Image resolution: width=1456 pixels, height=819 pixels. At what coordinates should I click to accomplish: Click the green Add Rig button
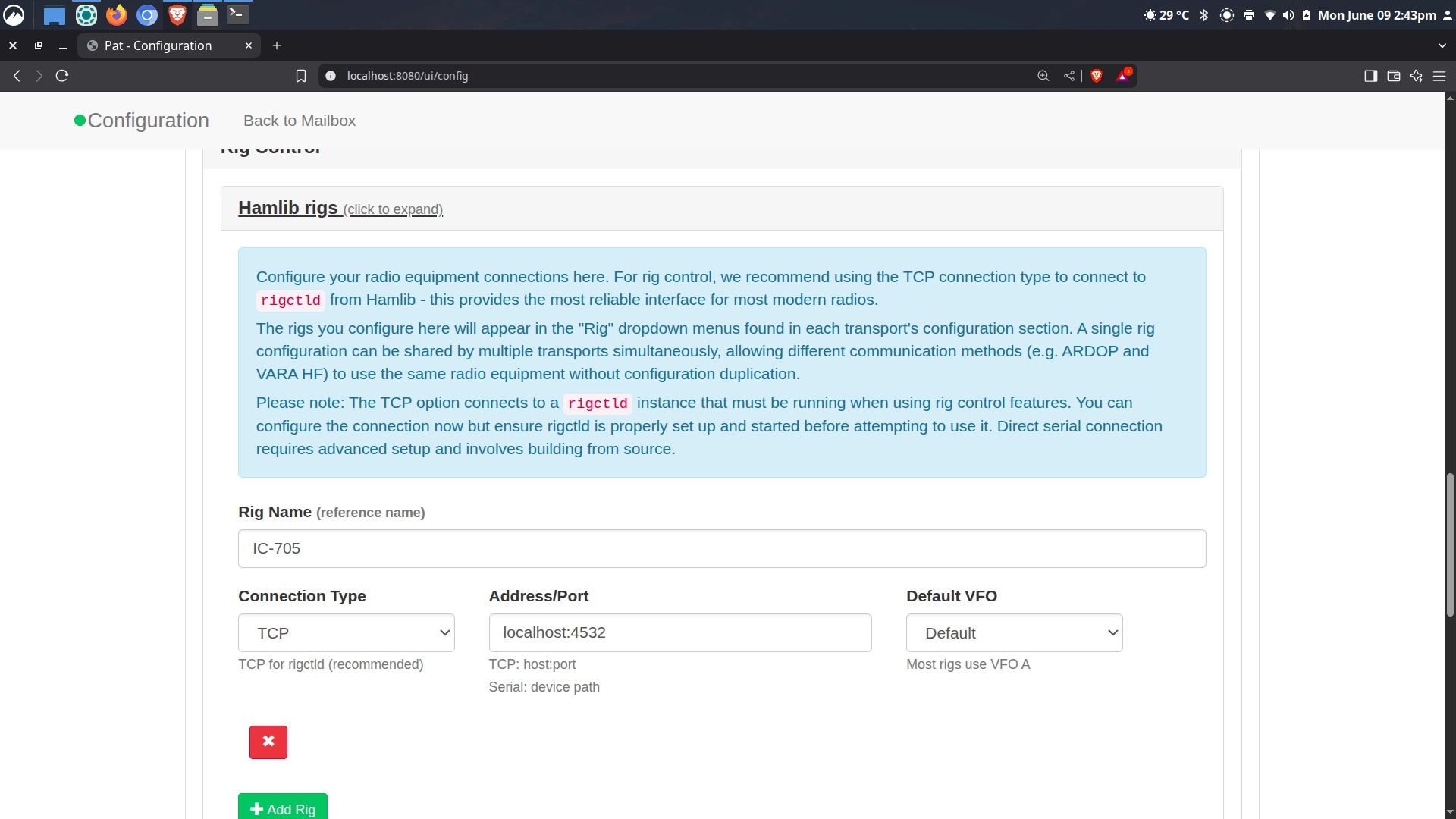pos(283,807)
